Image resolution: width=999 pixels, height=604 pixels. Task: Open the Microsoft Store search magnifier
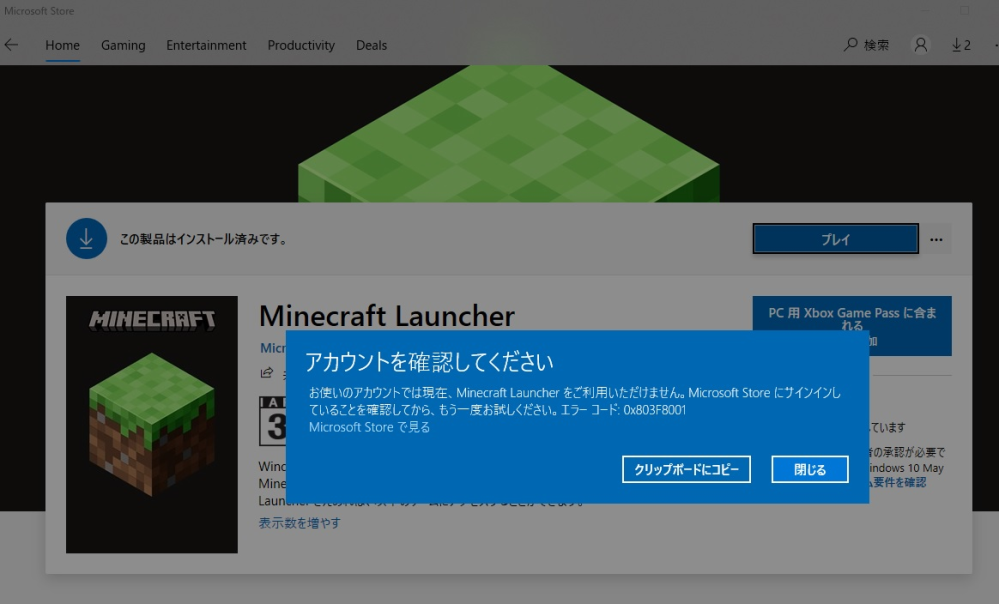tap(850, 44)
